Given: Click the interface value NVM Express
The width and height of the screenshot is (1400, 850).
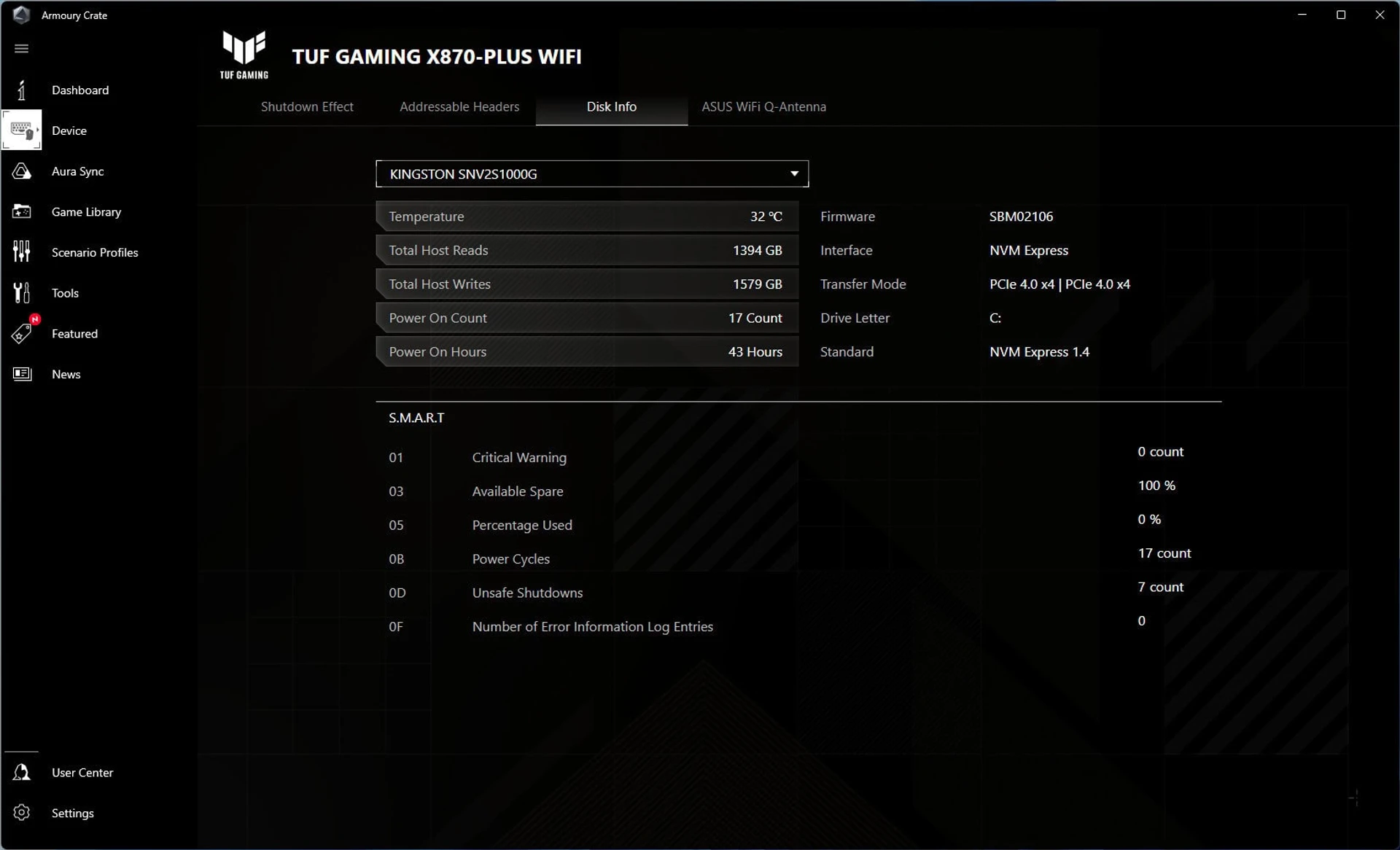Looking at the screenshot, I should (1028, 250).
